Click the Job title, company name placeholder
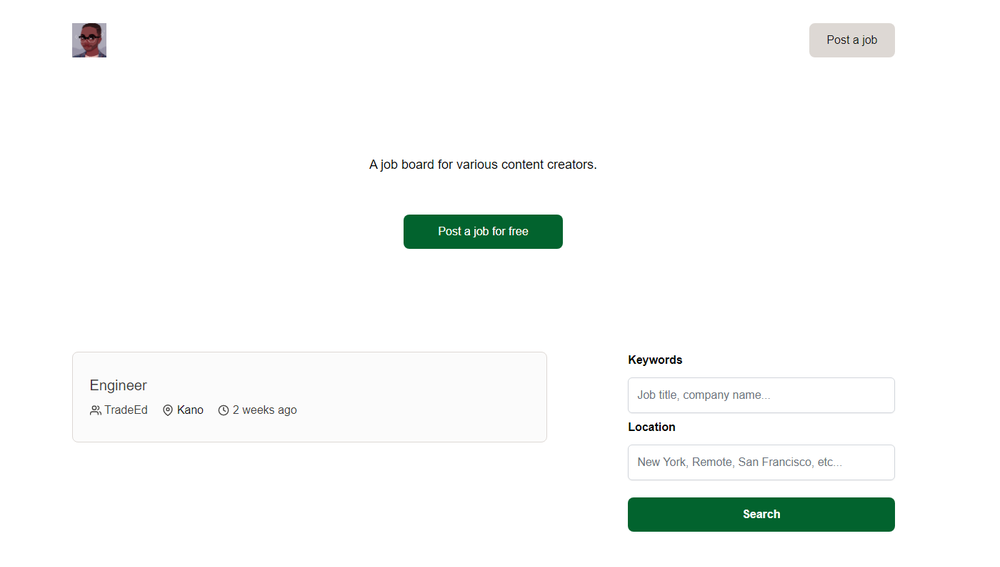Image resolution: width=1000 pixels, height=567 pixels. [x=703, y=395]
